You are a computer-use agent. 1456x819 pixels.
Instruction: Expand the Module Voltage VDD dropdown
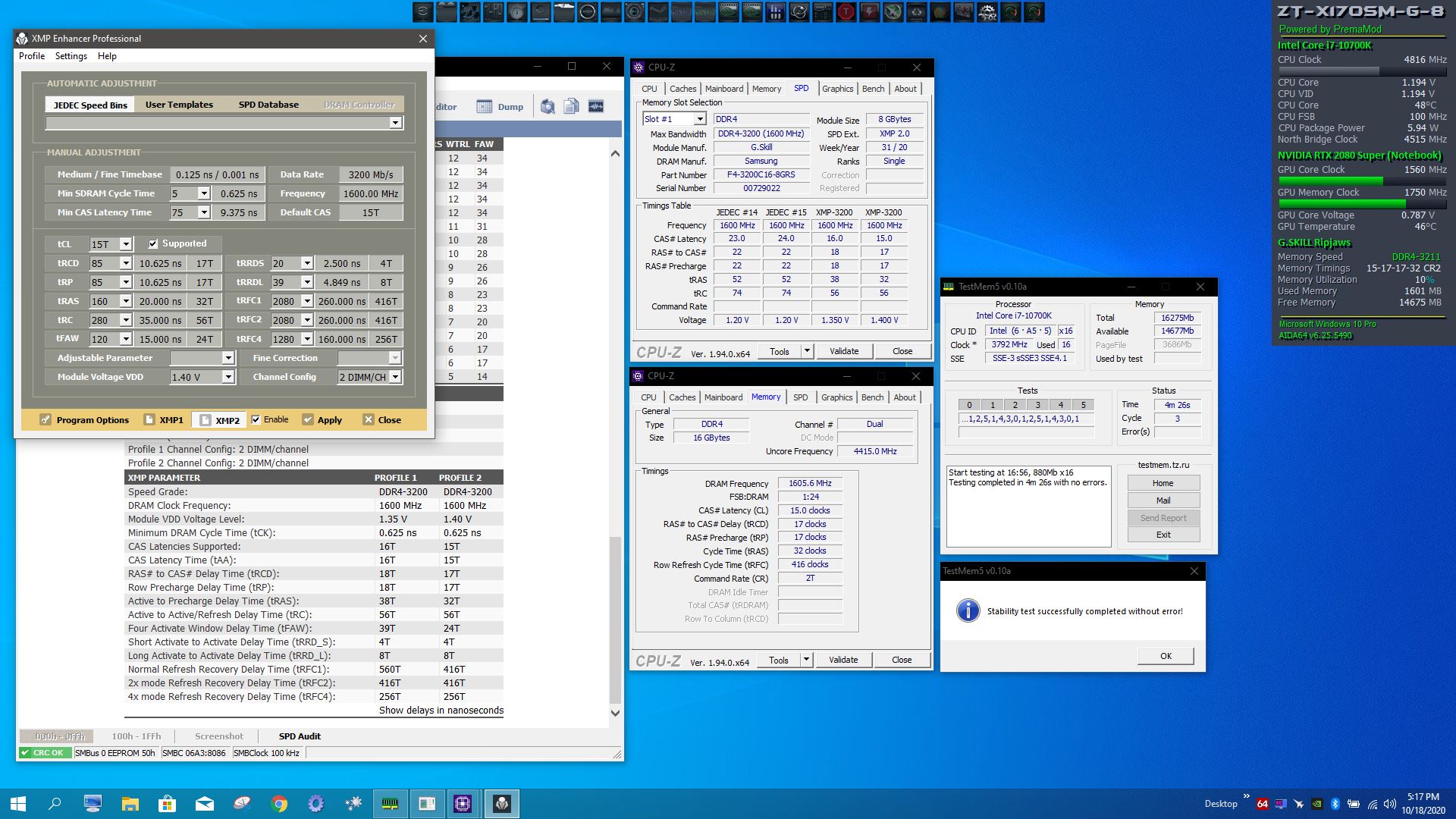pos(227,377)
